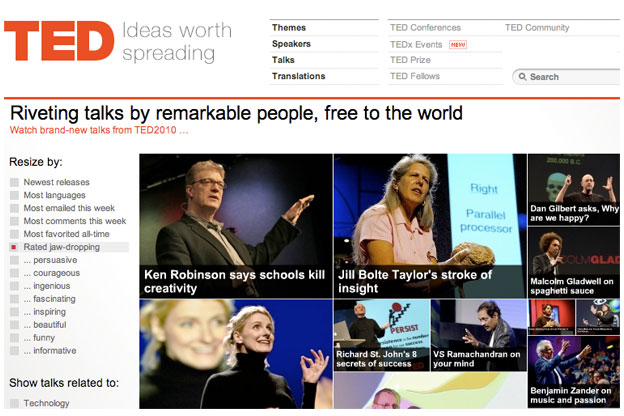Select the Most languages checkbox
The width and height of the screenshot is (624, 416).
pos(14,195)
